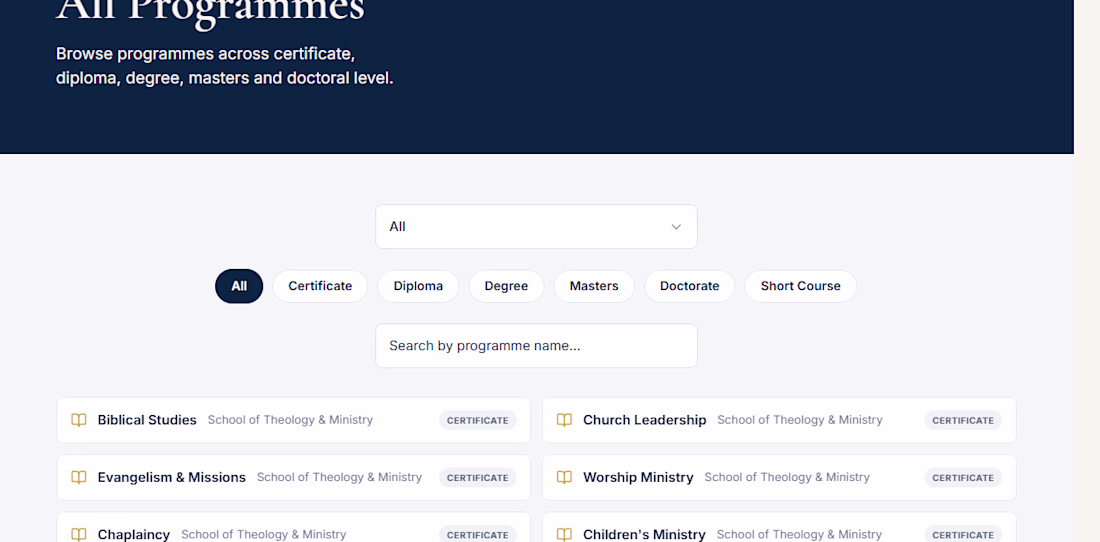
Task: Click the book icon beside Evangelism & Missions
Action: (79, 477)
